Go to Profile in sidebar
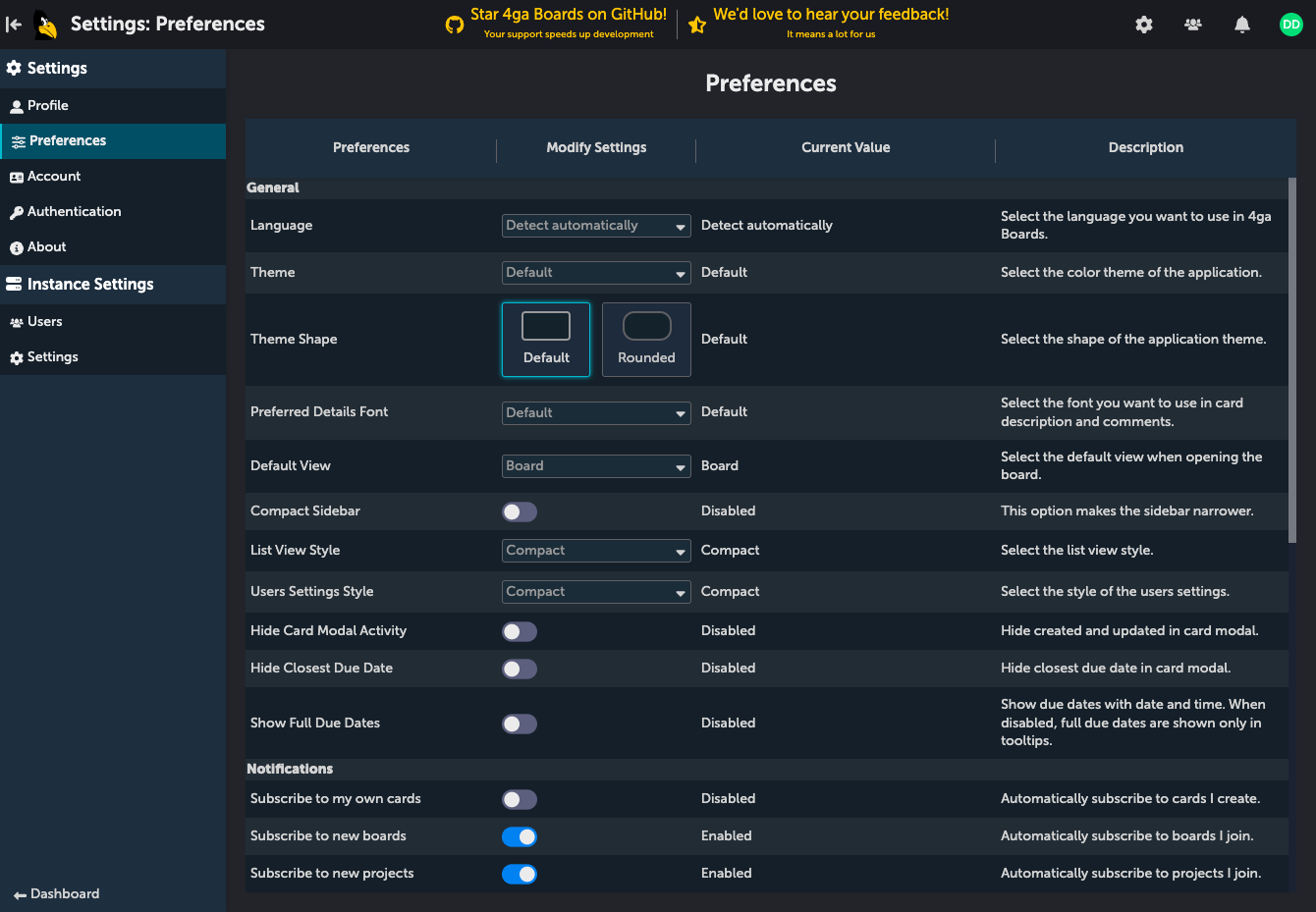The width and height of the screenshot is (1316, 912). coord(113,106)
